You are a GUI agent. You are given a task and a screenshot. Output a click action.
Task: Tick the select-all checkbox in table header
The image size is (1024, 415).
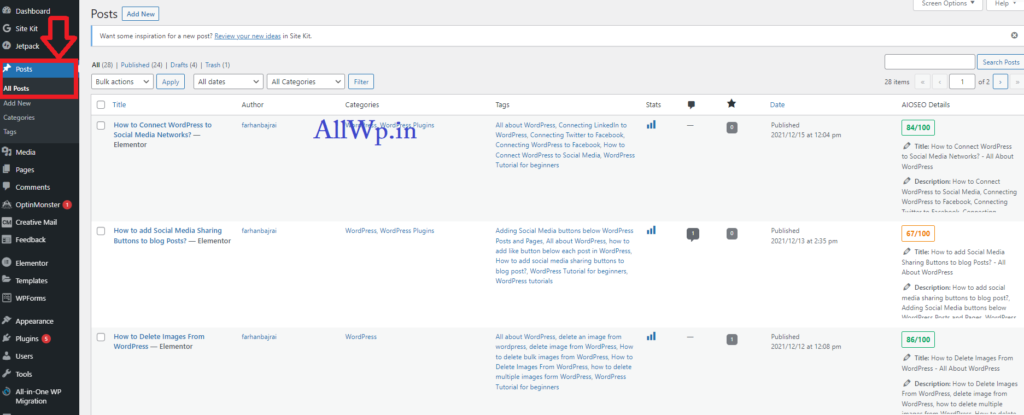101,105
